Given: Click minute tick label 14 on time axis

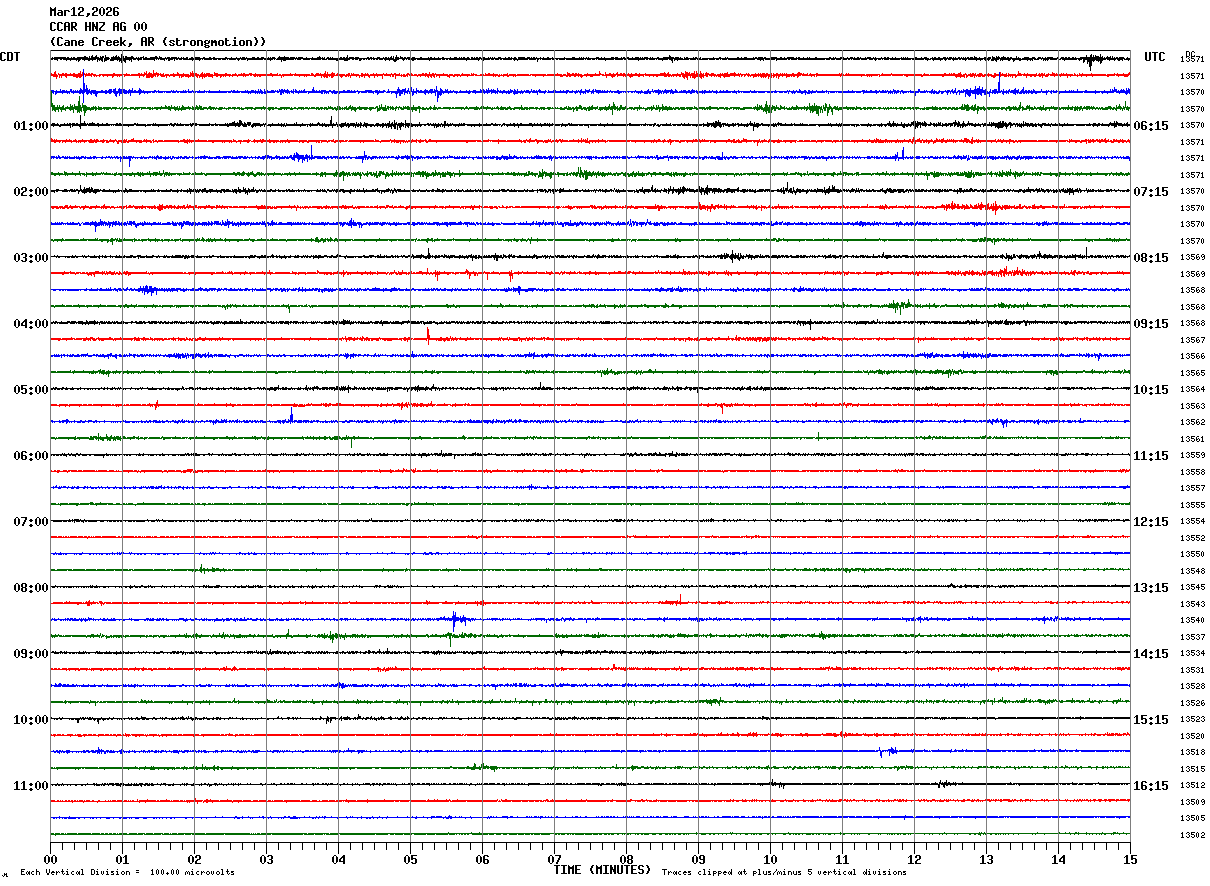Looking at the screenshot, I should [x=1058, y=860].
